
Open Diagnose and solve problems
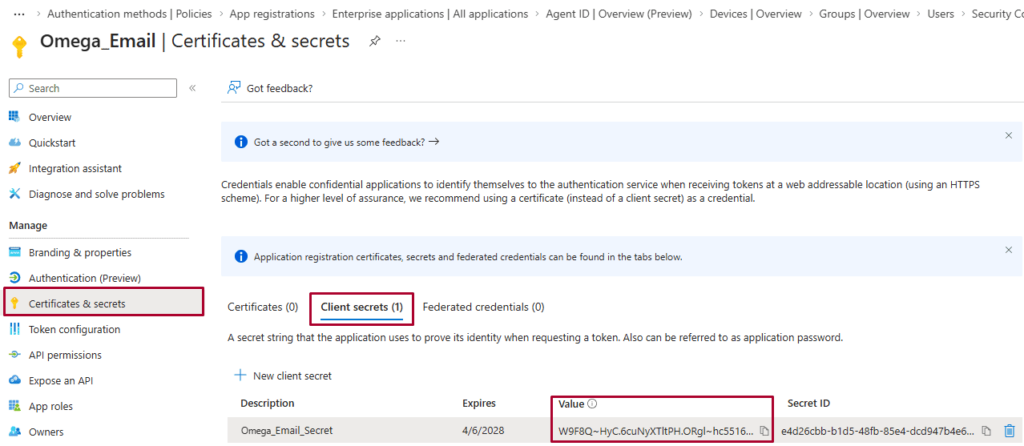pos(98,194)
